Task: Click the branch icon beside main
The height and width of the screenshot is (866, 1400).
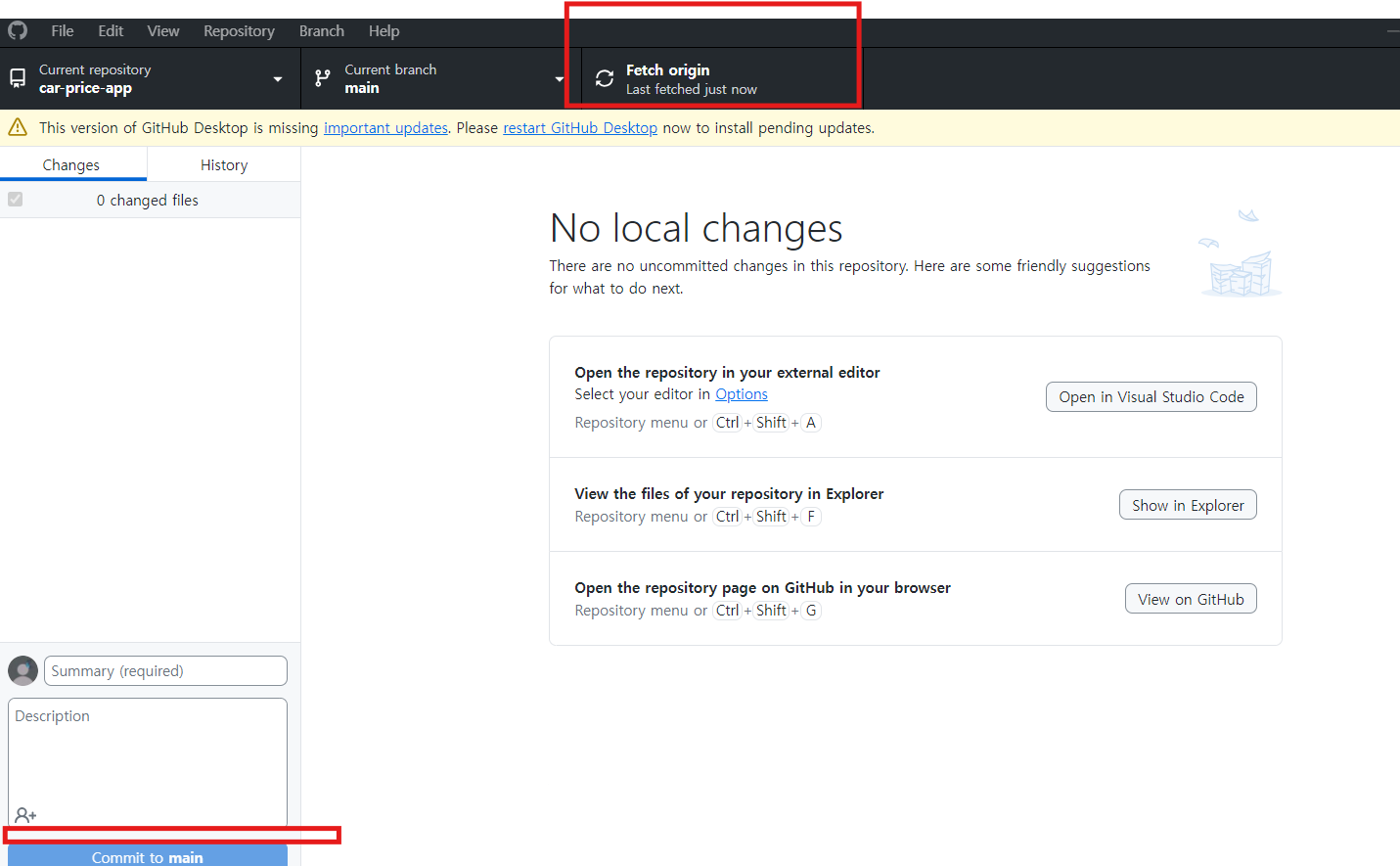Action: (x=323, y=78)
